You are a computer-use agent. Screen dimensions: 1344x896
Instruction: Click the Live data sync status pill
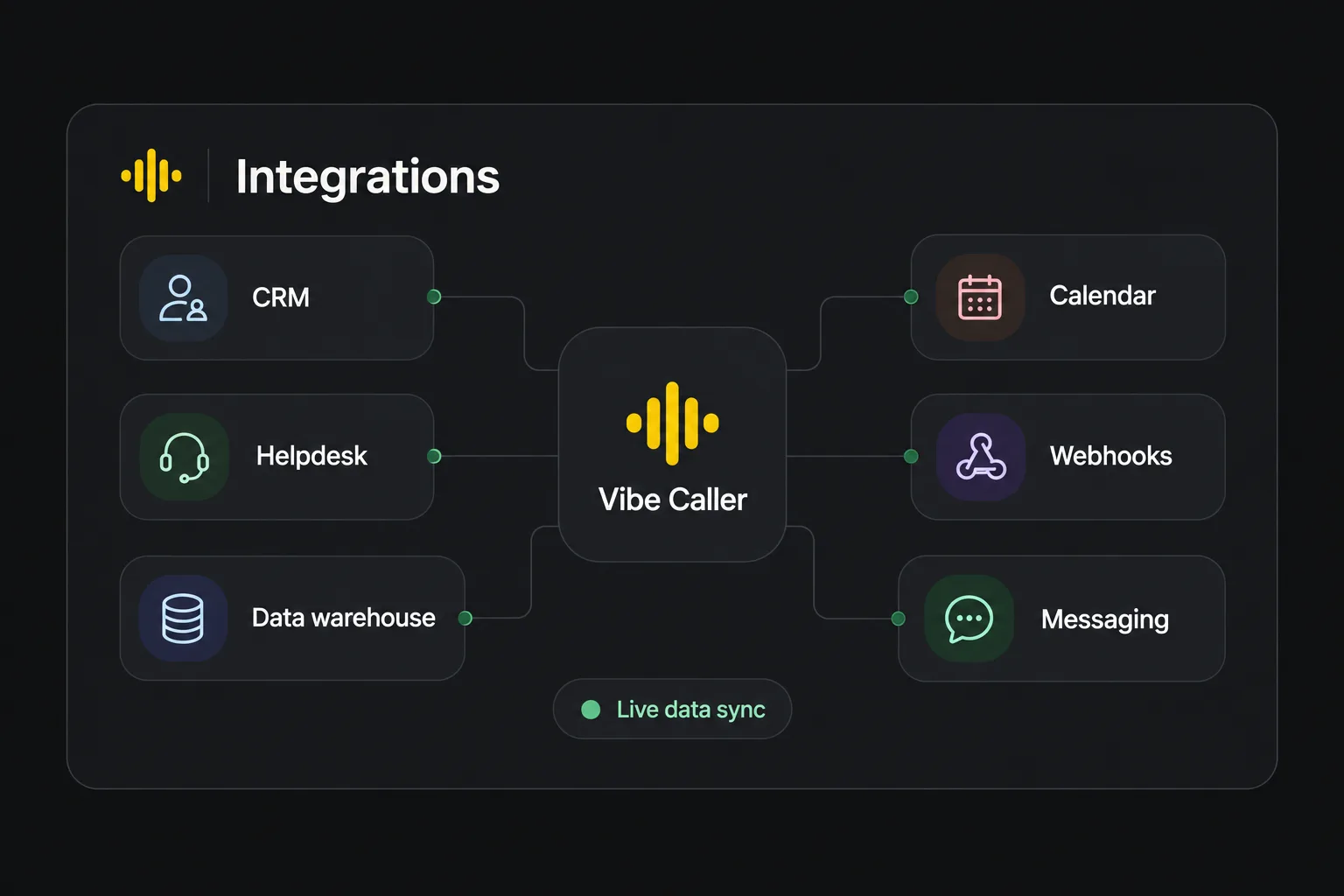(x=672, y=709)
